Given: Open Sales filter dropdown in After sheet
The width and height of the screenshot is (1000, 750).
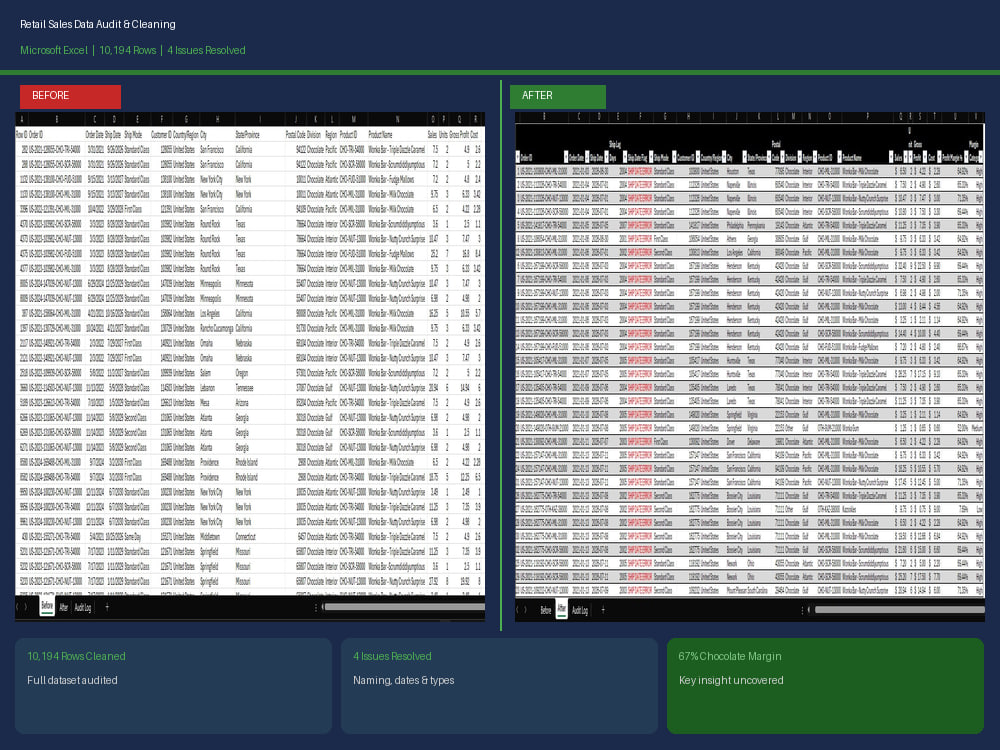Looking at the screenshot, I should click(906, 157).
